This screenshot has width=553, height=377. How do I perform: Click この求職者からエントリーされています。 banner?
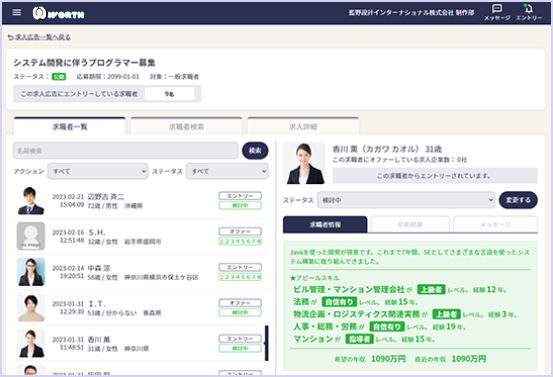[x=435, y=176]
